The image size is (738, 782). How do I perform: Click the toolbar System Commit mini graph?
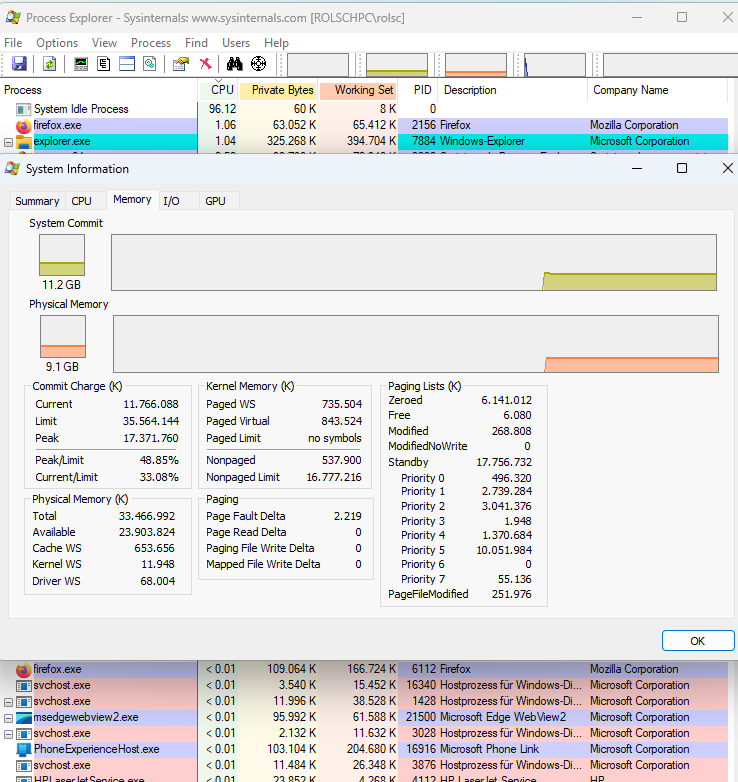click(x=397, y=65)
